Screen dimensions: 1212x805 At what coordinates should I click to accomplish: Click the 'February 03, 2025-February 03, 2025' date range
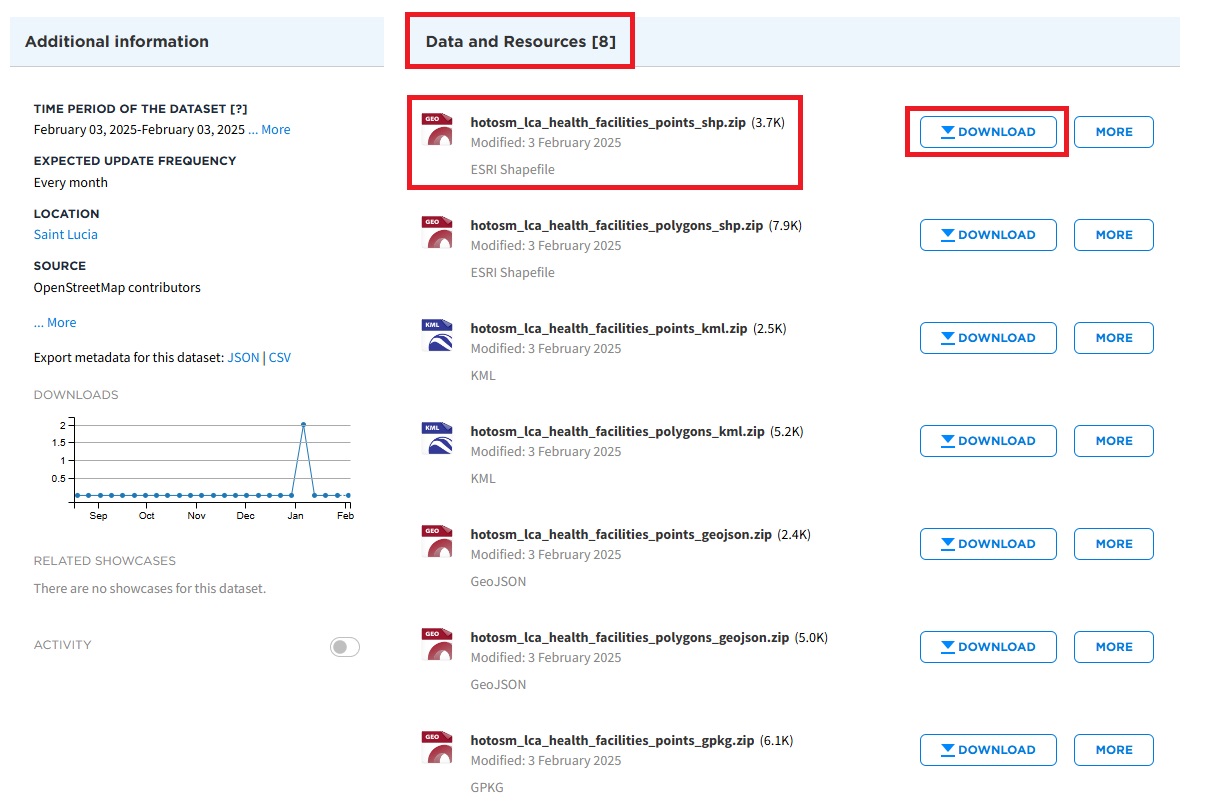tap(139, 130)
